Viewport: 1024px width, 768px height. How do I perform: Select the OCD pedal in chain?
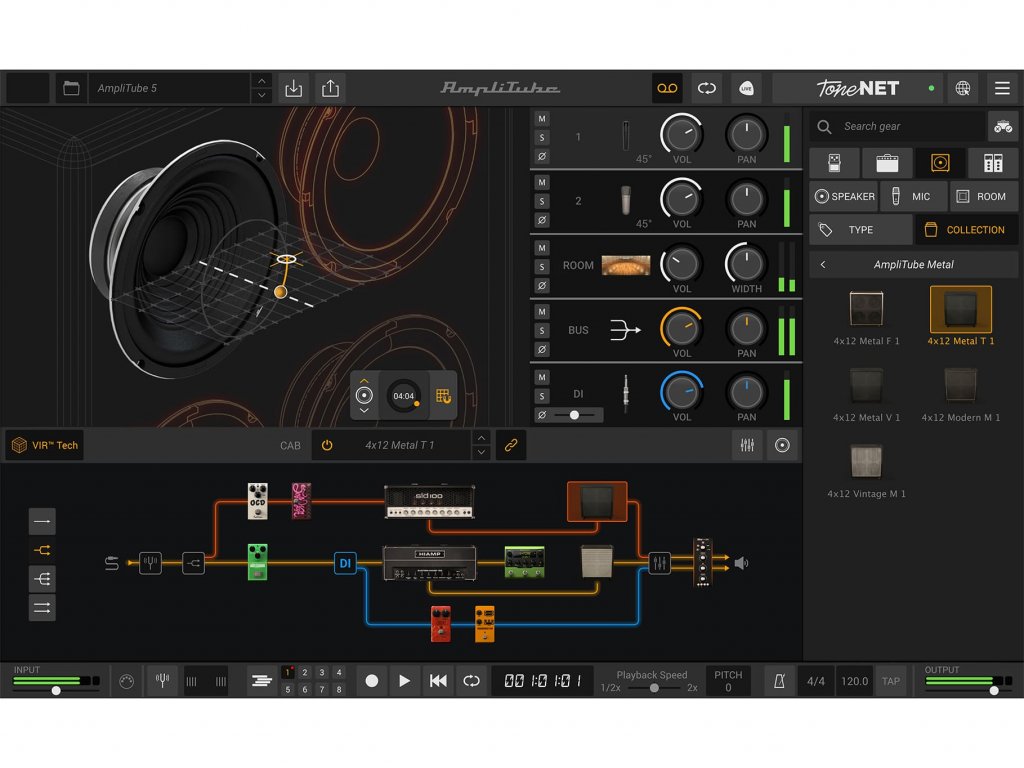(258, 502)
